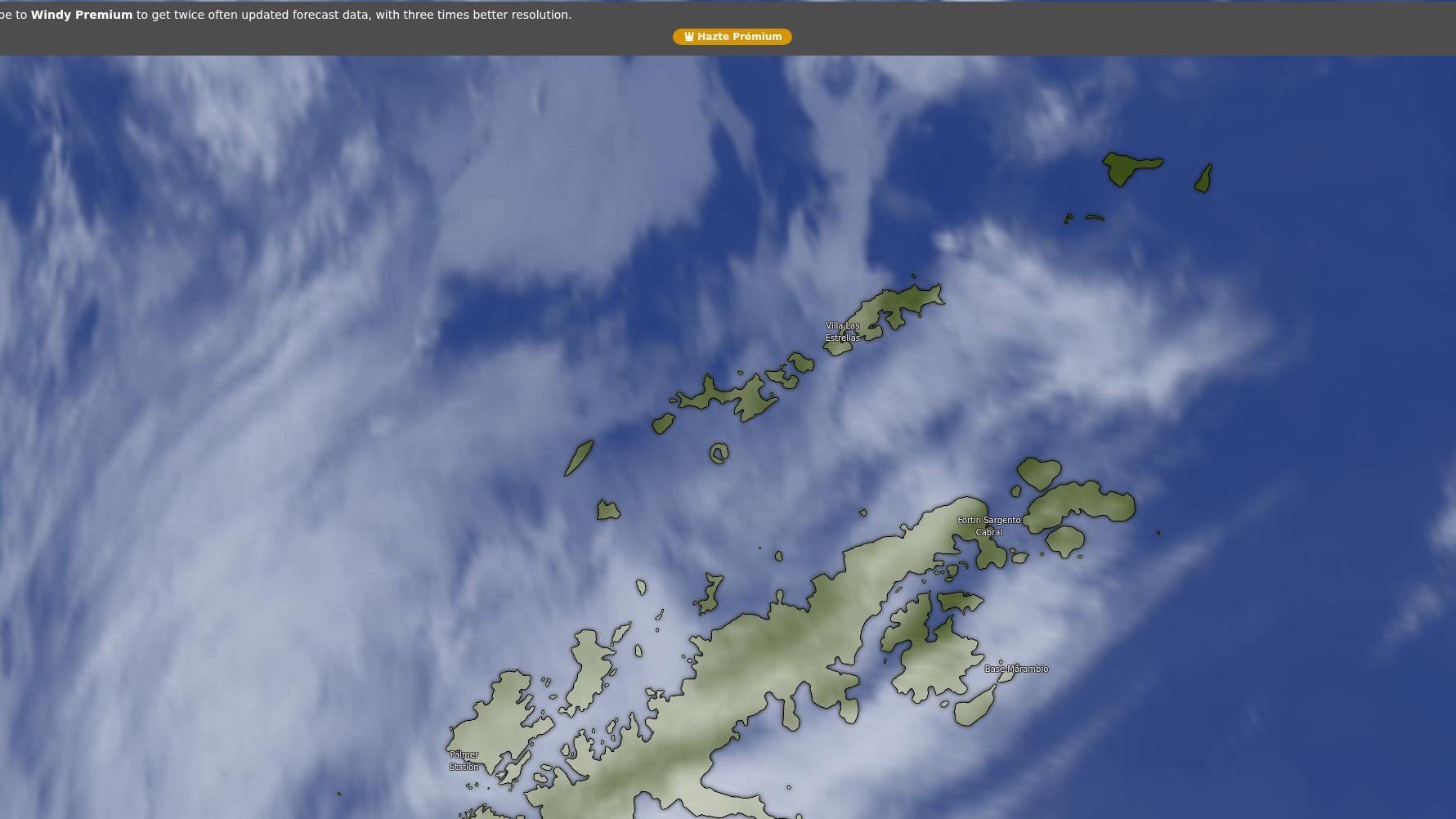Click the rounded island north of the Fortín Sargento Cabral island
The width and height of the screenshot is (1456, 819).
point(1038,472)
